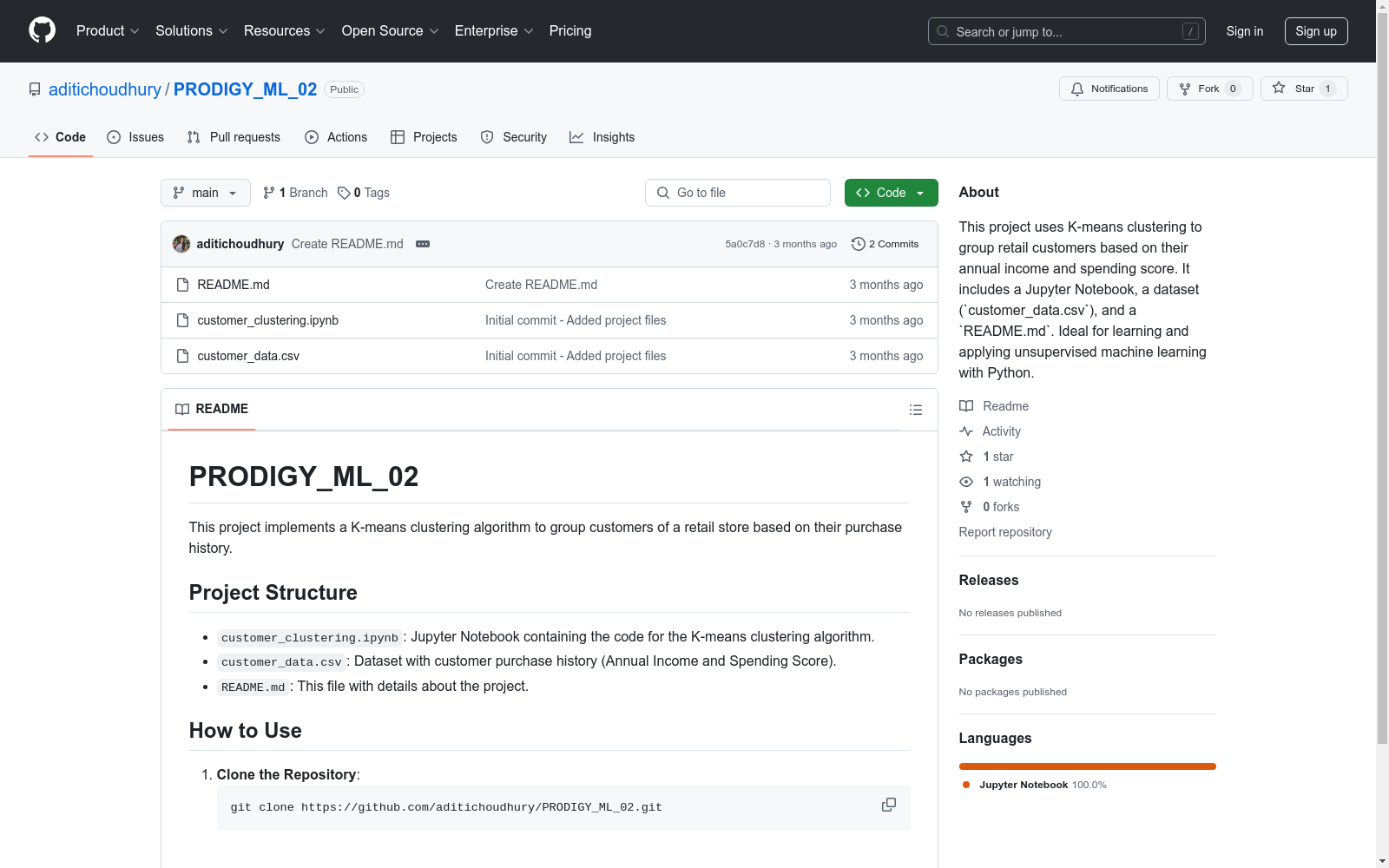Viewport: 1389px width, 868px height.
Task: Open the README outline list icon
Action: coord(915,410)
